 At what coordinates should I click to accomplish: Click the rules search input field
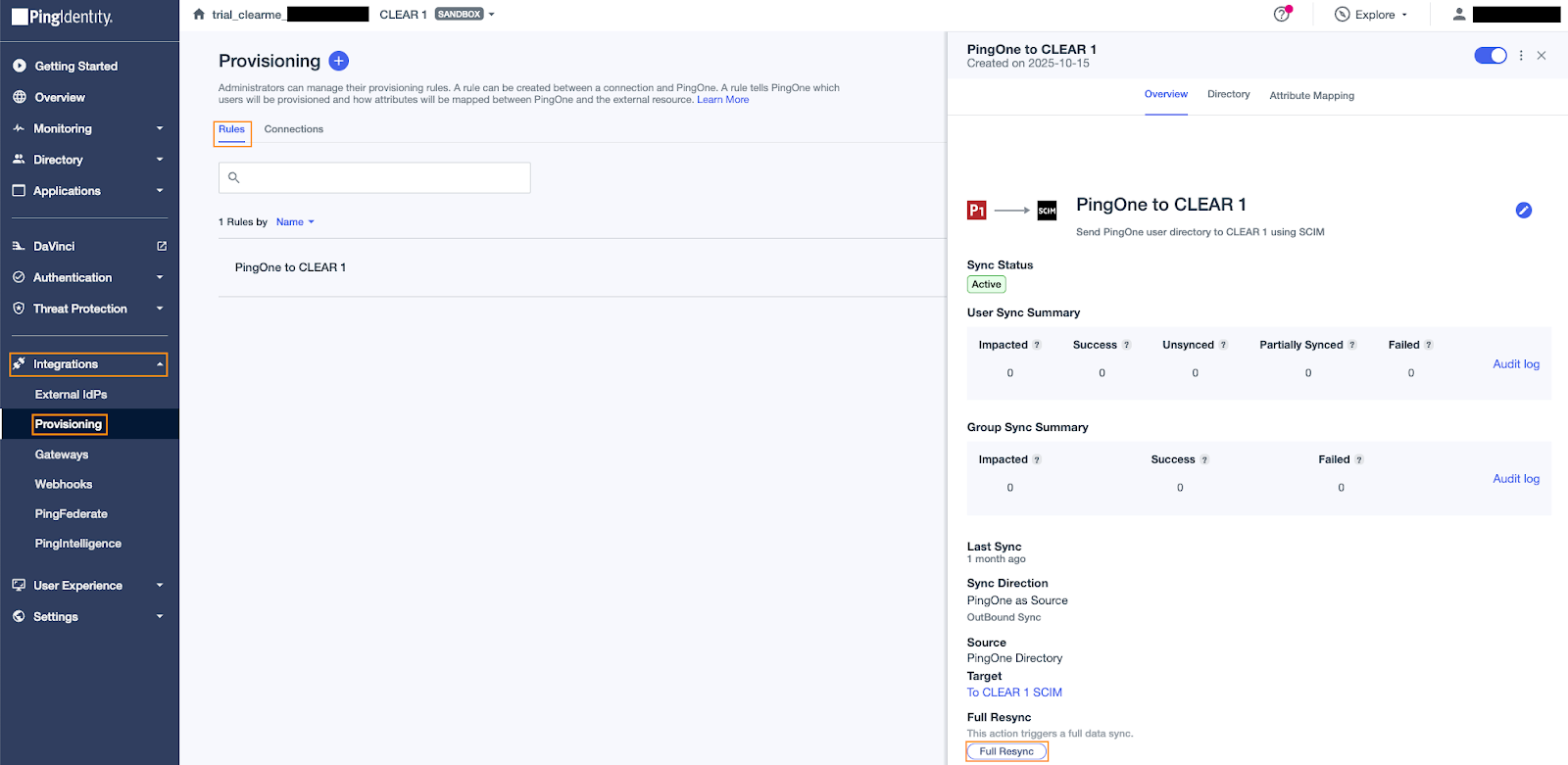[x=374, y=177]
